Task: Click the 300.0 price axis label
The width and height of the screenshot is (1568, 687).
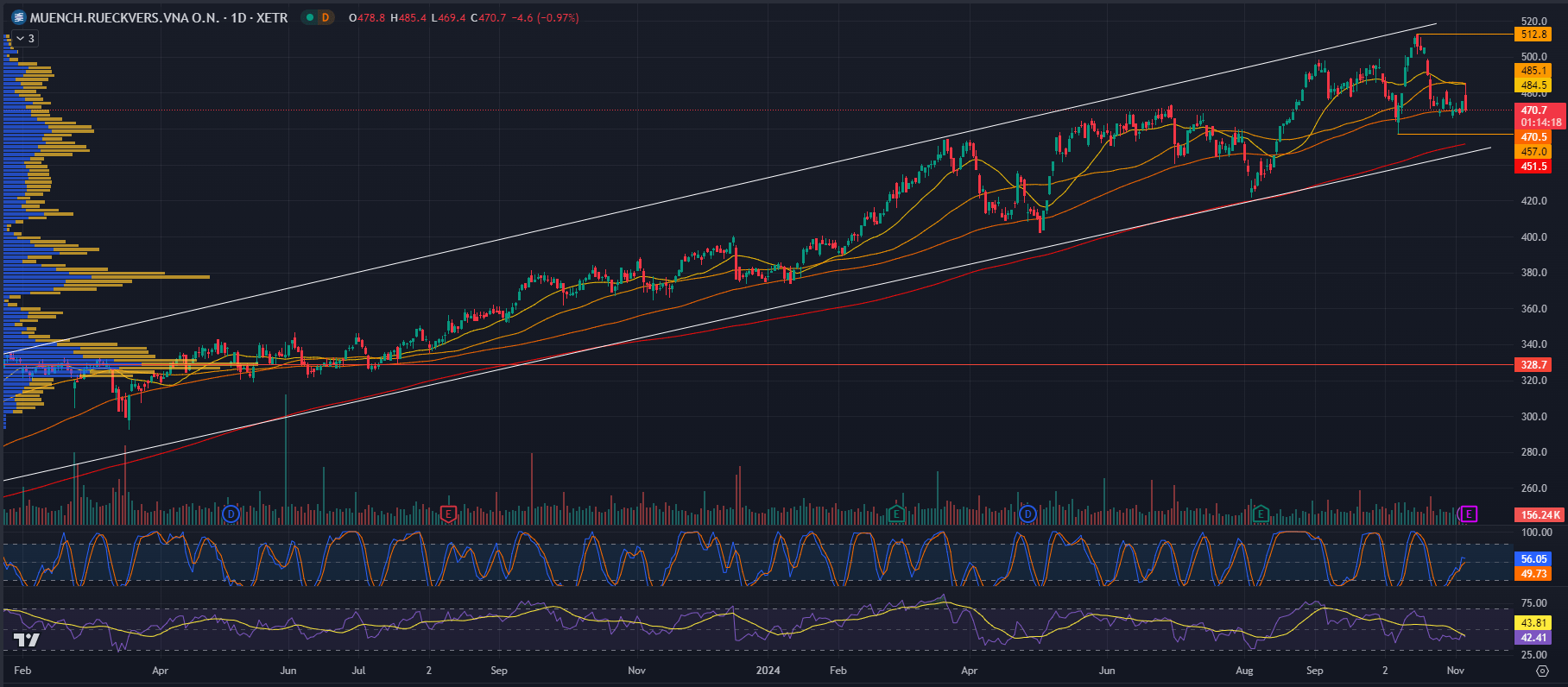Action: (x=1533, y=417)
